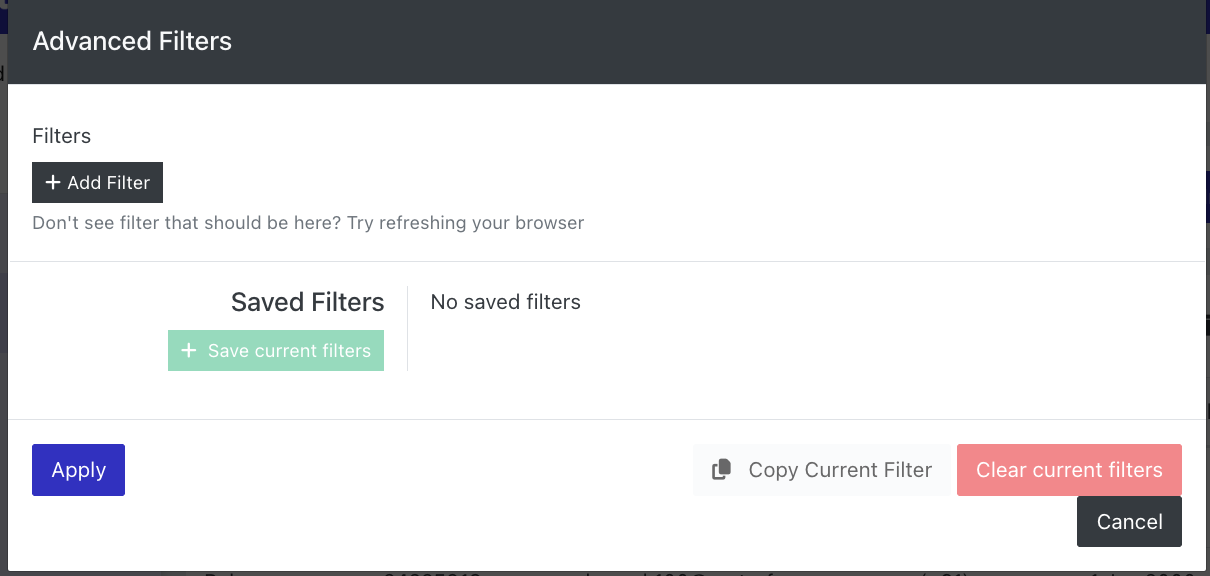Click the dark header bar of the dialog
Image resolution: width=1210 pixels, height=576 pixels.
click(x=605, y=42)
